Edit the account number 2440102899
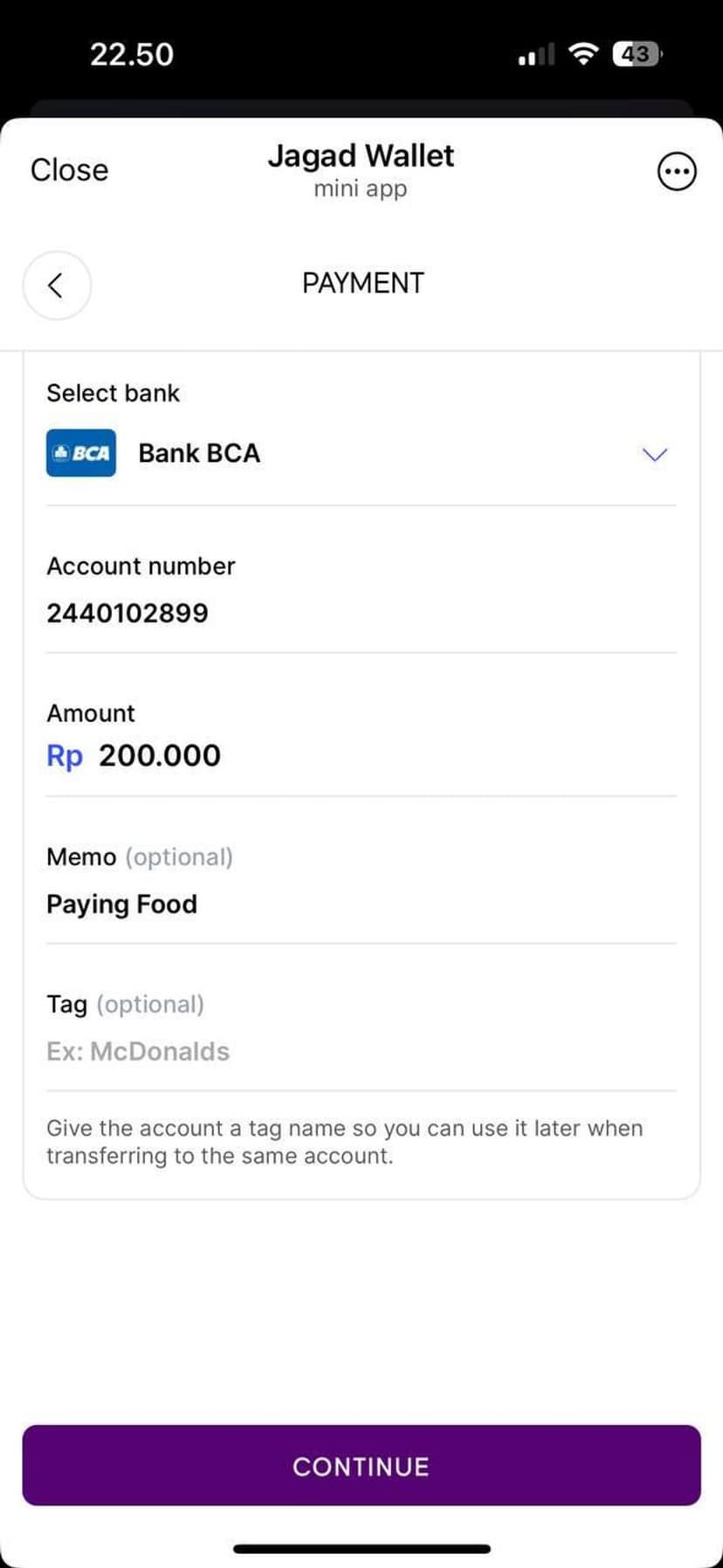Screen dimensions: 723x1568 pos(127,613)
